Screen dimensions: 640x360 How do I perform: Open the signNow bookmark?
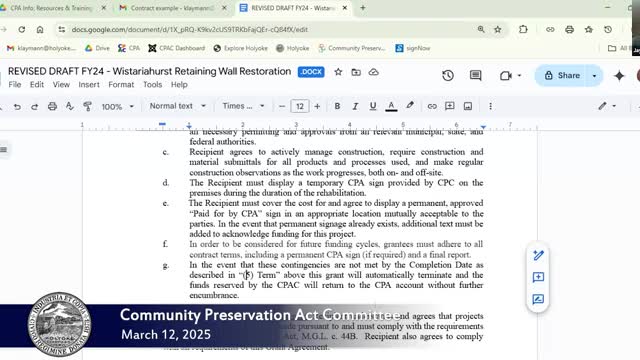pos(413,48)
